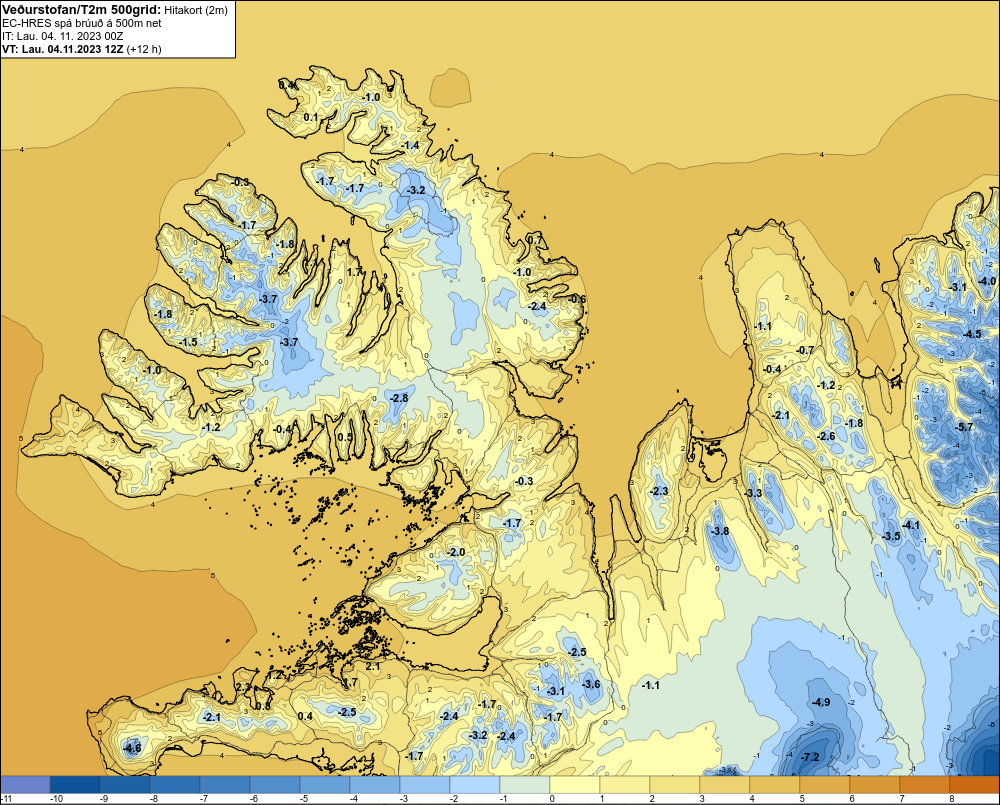Click the legend swatch between -2 and -1
Image resolution: width=1000 pixels, height=805 pixels.
(x=475, y=784)
